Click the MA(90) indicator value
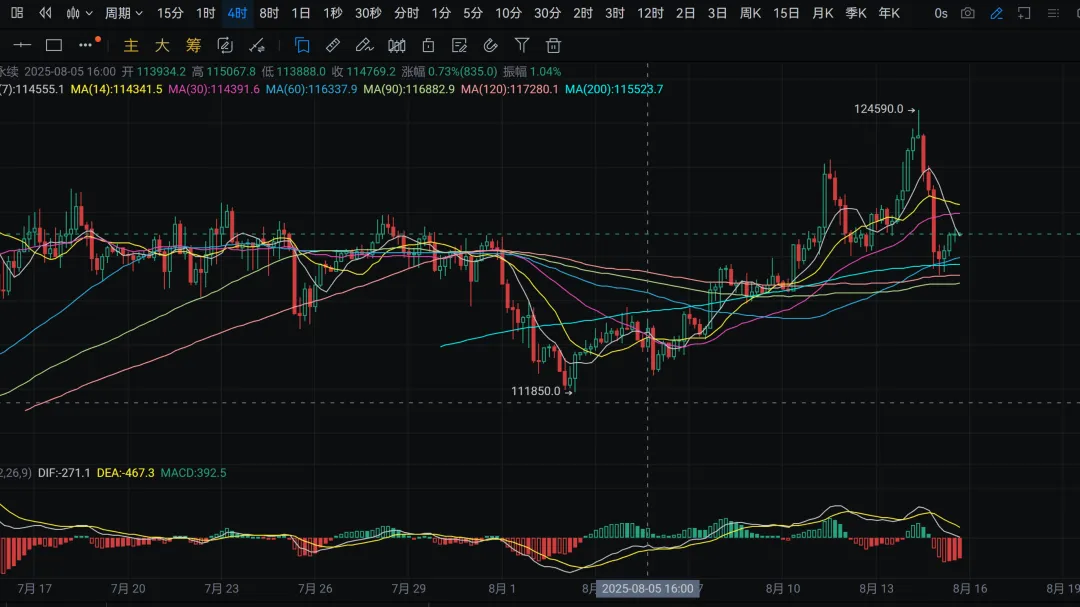The width and height of the screenshot is (1080, 607). point(409,89)
